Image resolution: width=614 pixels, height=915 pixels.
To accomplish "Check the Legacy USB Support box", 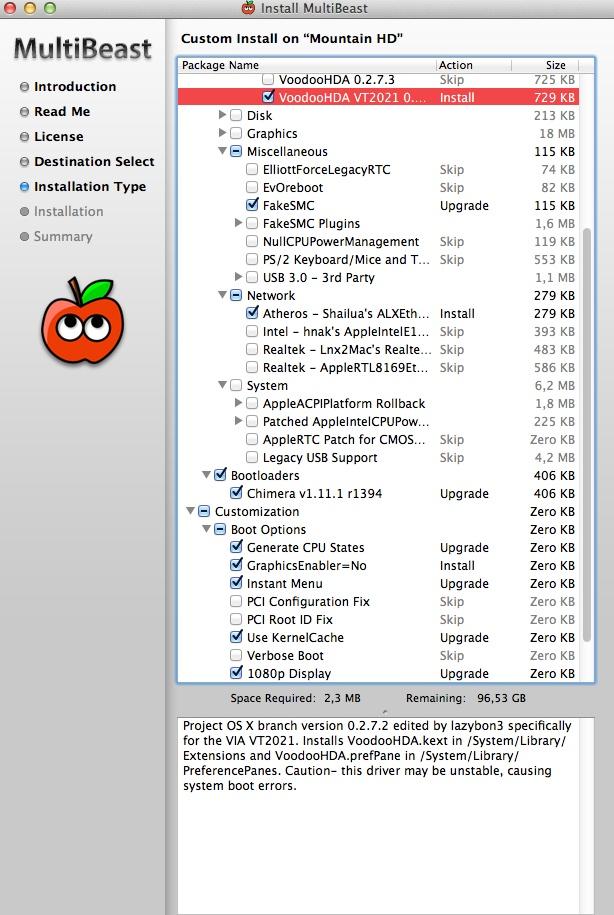I will pos(252,457).
